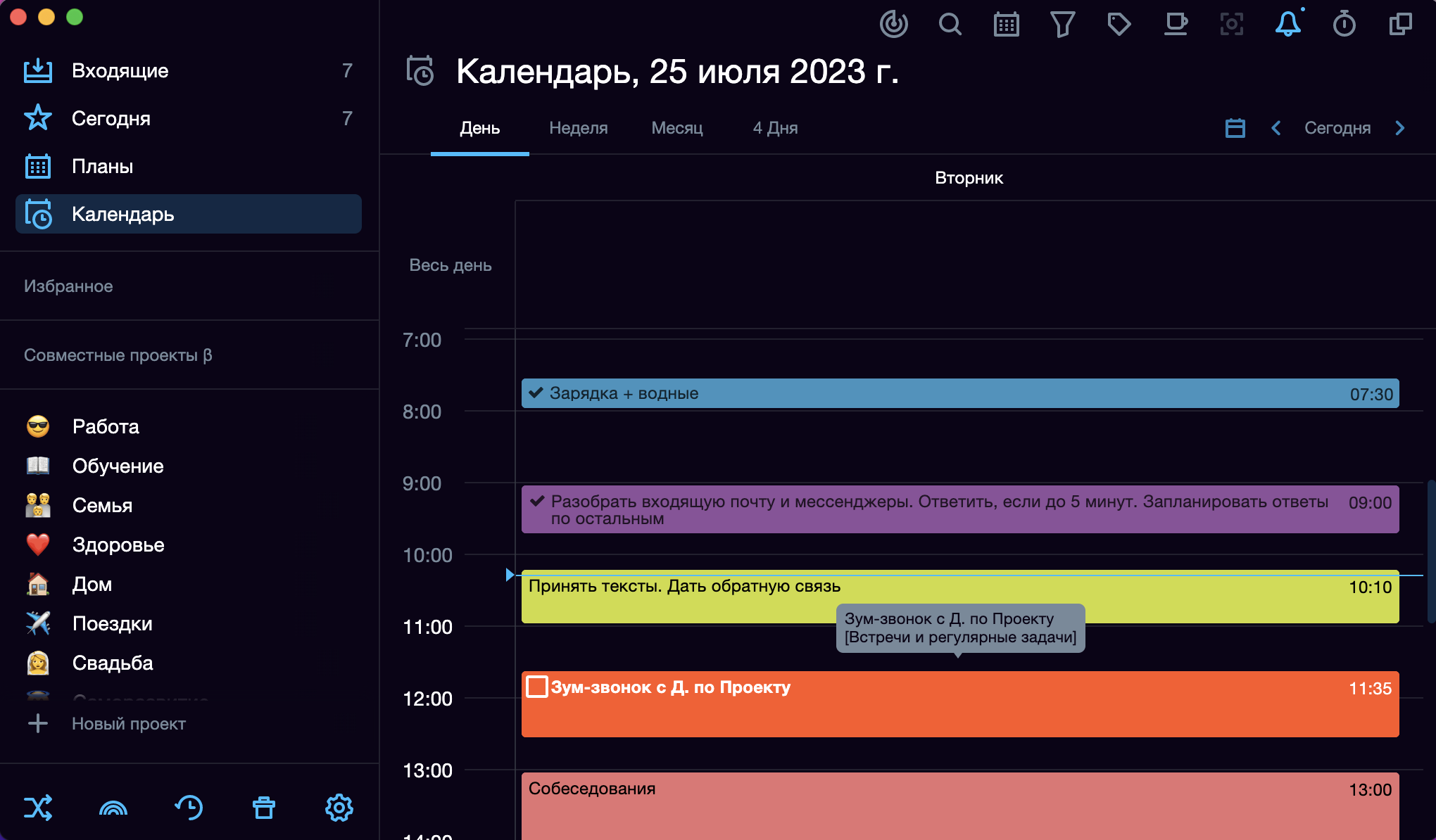
Task: Click the 13:00 time on Собеседования event
Action: [1370, 789]
